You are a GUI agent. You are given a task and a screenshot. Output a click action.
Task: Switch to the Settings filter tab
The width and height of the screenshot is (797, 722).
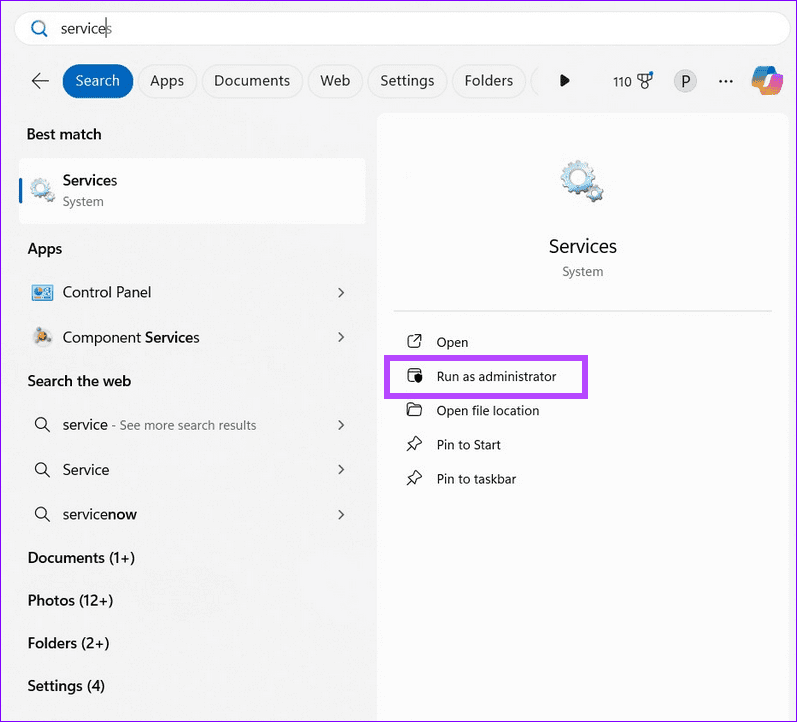[407, 81]
